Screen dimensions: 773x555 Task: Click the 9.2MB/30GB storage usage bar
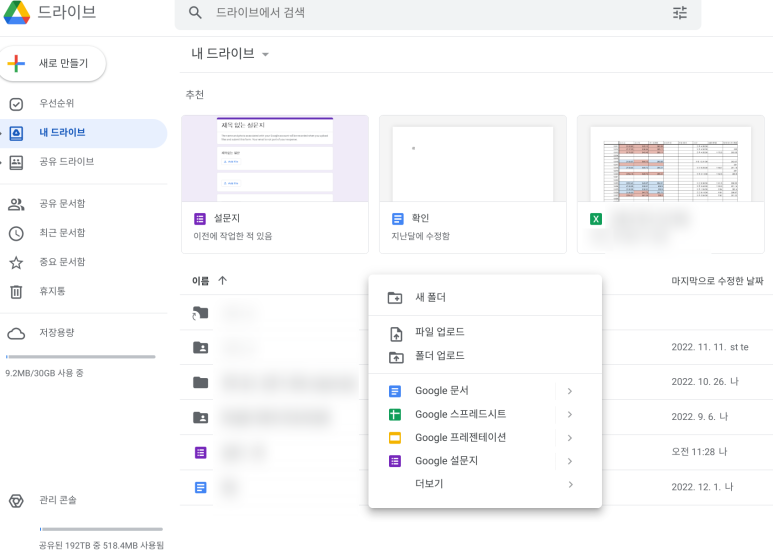tap(80, 356)
